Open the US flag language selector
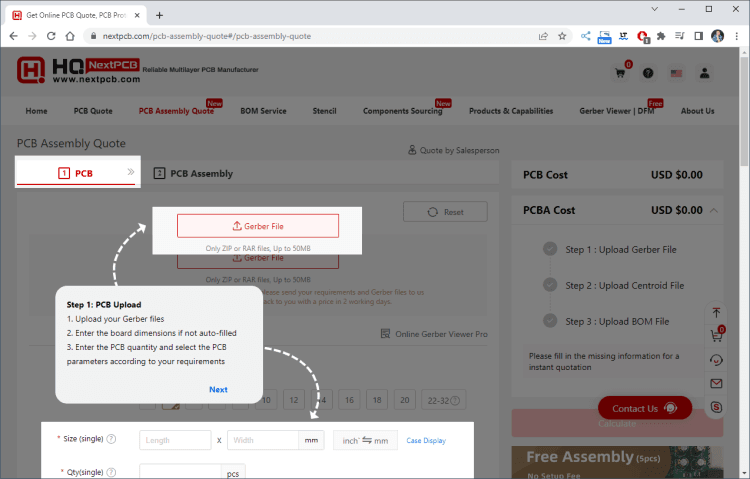 coord(676,73)
